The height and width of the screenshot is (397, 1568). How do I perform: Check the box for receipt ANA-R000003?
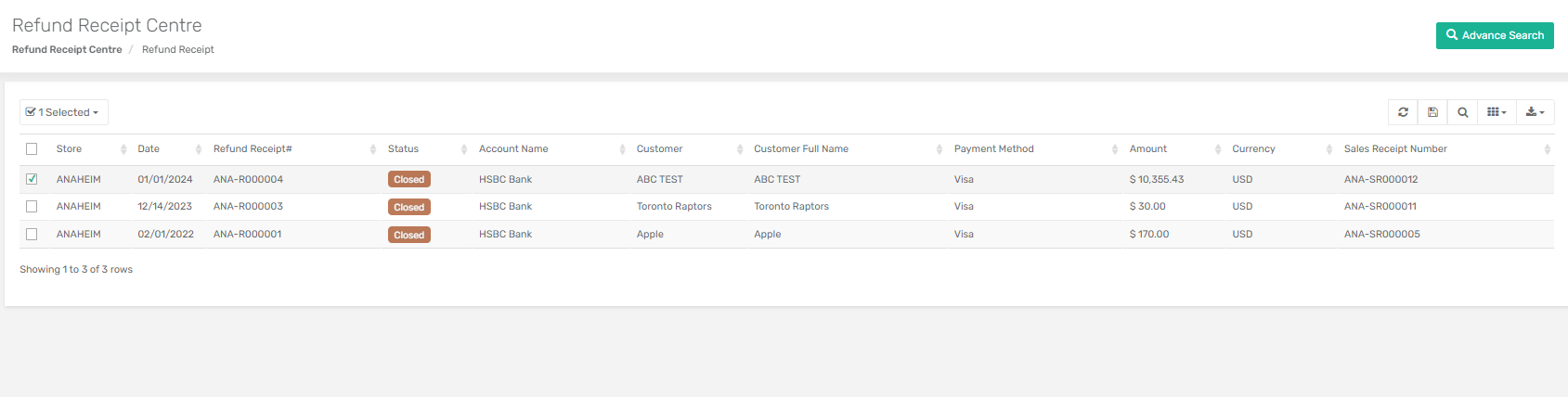(x=32, y=207)
